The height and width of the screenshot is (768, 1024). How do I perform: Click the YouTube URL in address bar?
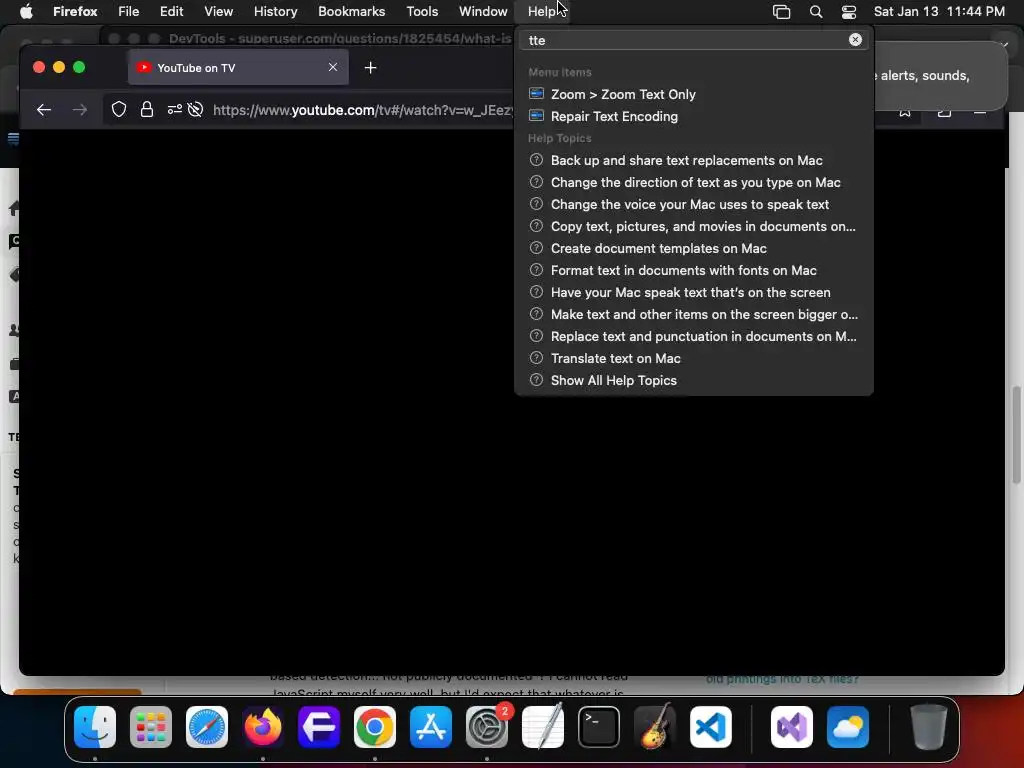click(x=362, y=110)
